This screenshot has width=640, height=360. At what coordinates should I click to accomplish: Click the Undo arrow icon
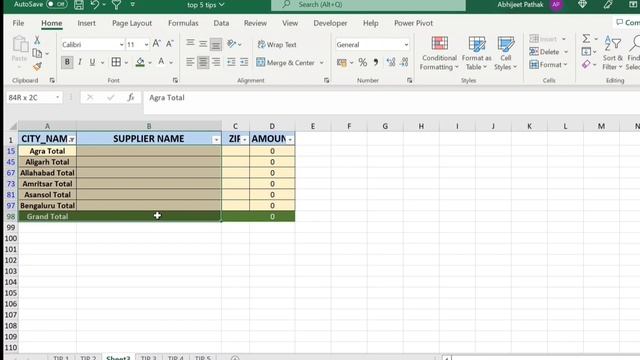(95, 4)
